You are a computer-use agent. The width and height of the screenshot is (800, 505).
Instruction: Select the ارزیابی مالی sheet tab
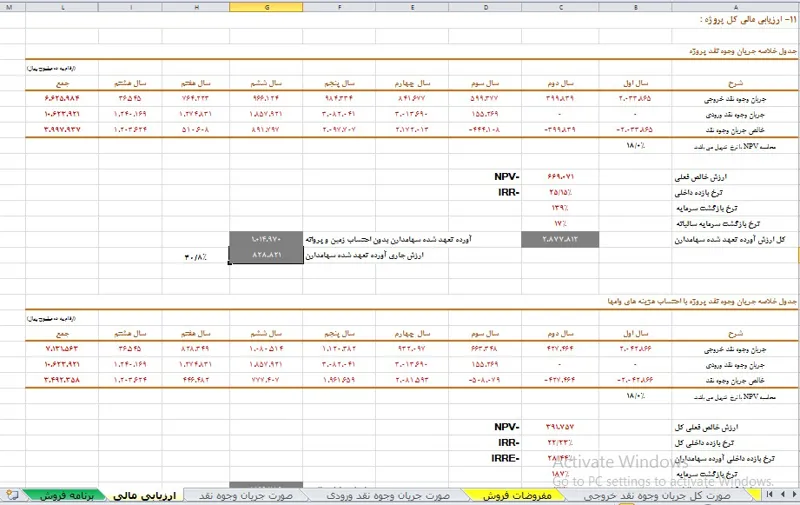(146, 495)
